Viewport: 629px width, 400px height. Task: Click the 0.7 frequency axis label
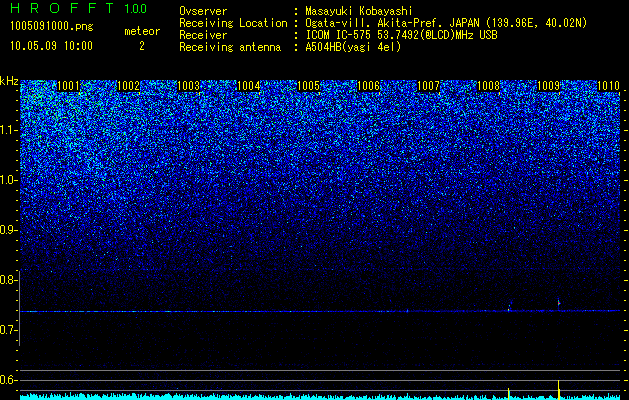pos(7,330)
